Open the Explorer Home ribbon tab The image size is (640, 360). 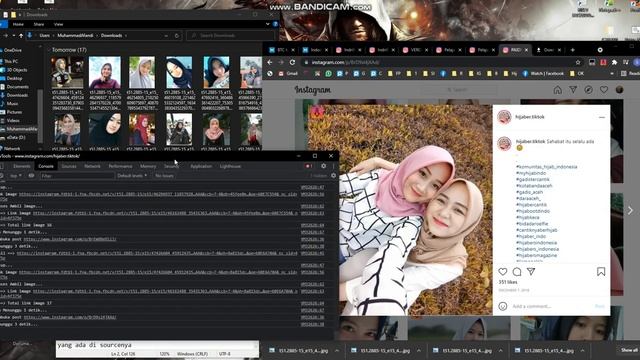pos(18,24)
